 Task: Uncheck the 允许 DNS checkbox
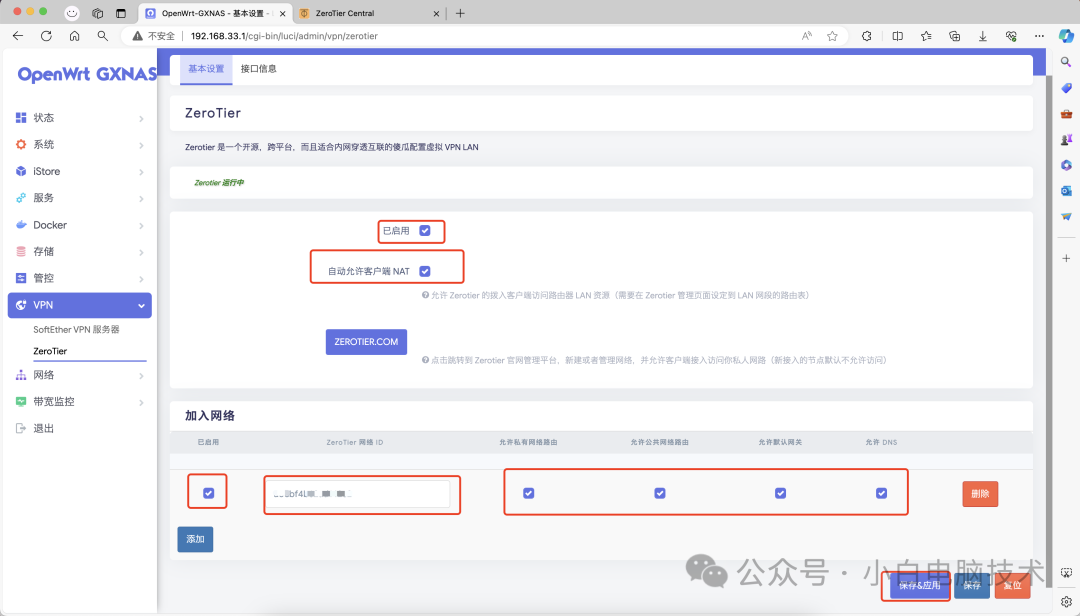881,492
